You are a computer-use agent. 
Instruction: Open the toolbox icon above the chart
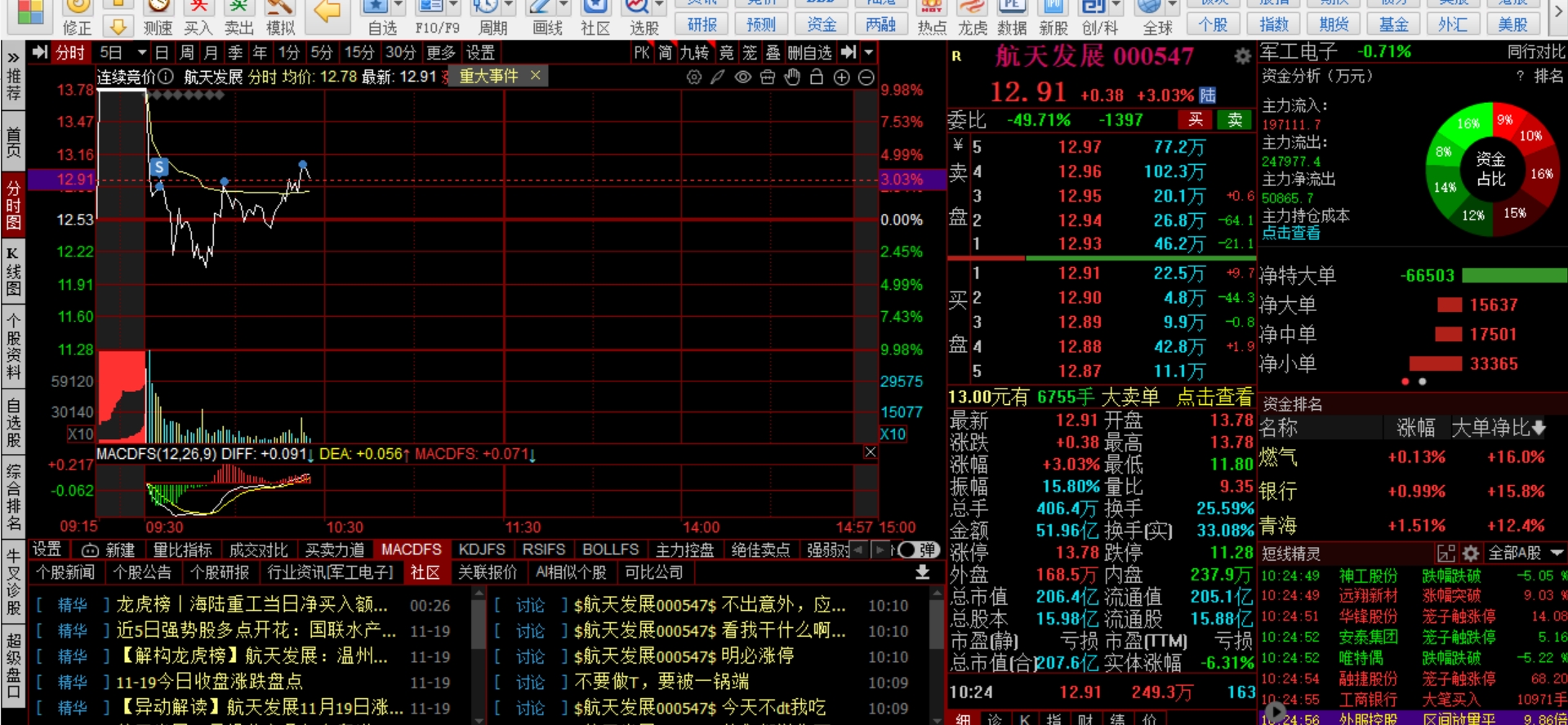[767, 77]
